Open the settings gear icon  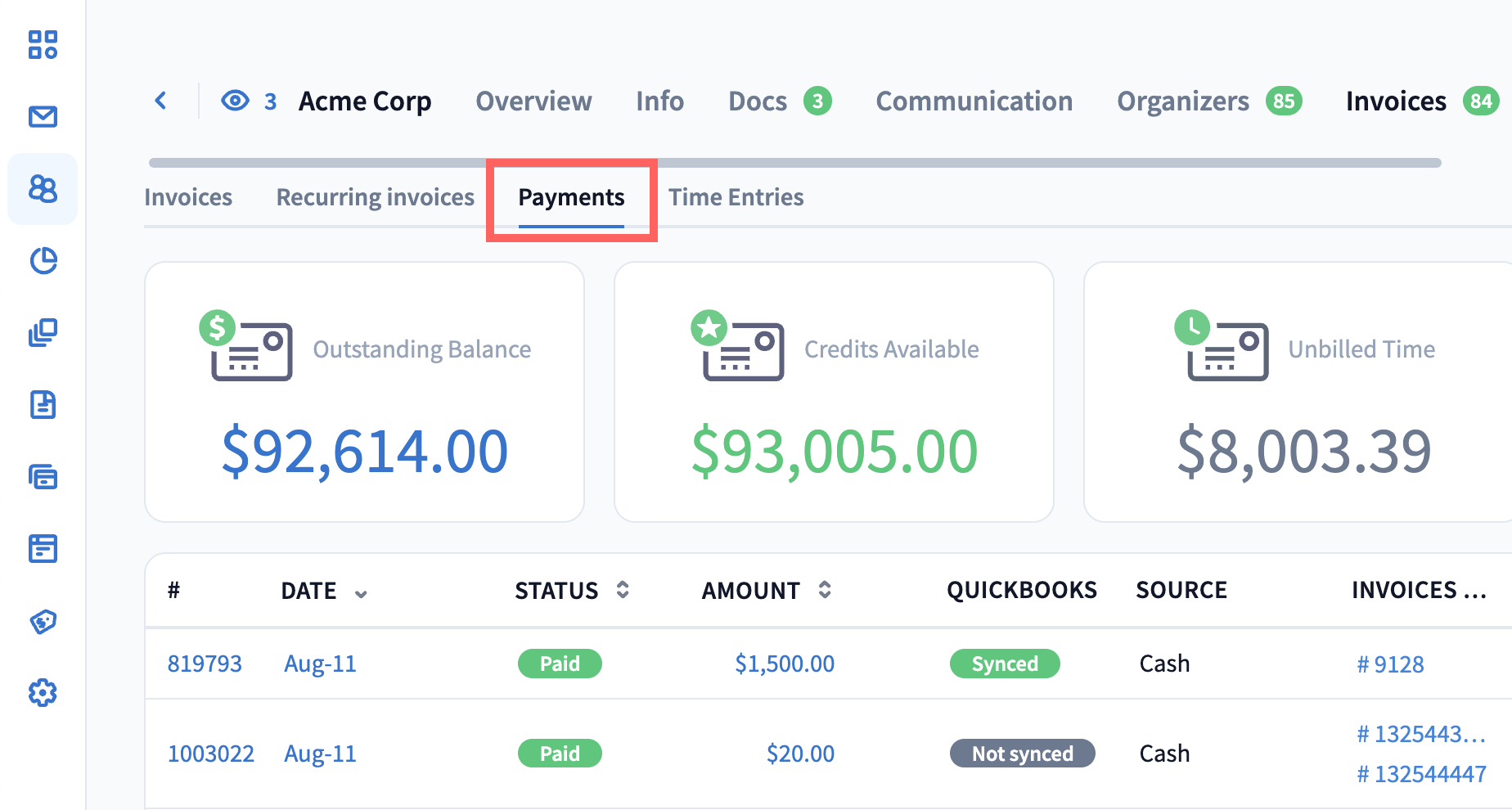click(43, 693)
